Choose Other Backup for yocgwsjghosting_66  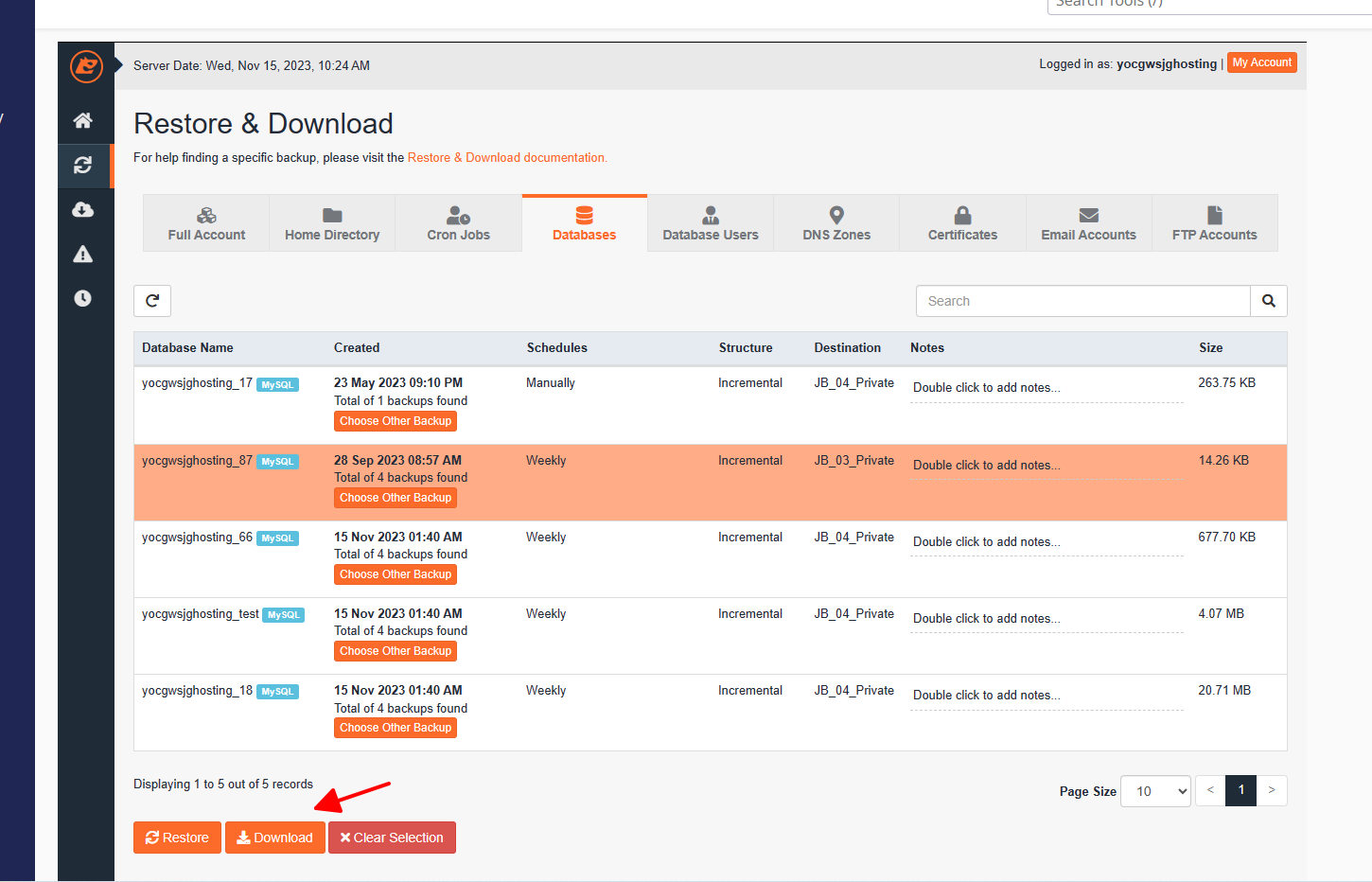[x=396, y=574]
